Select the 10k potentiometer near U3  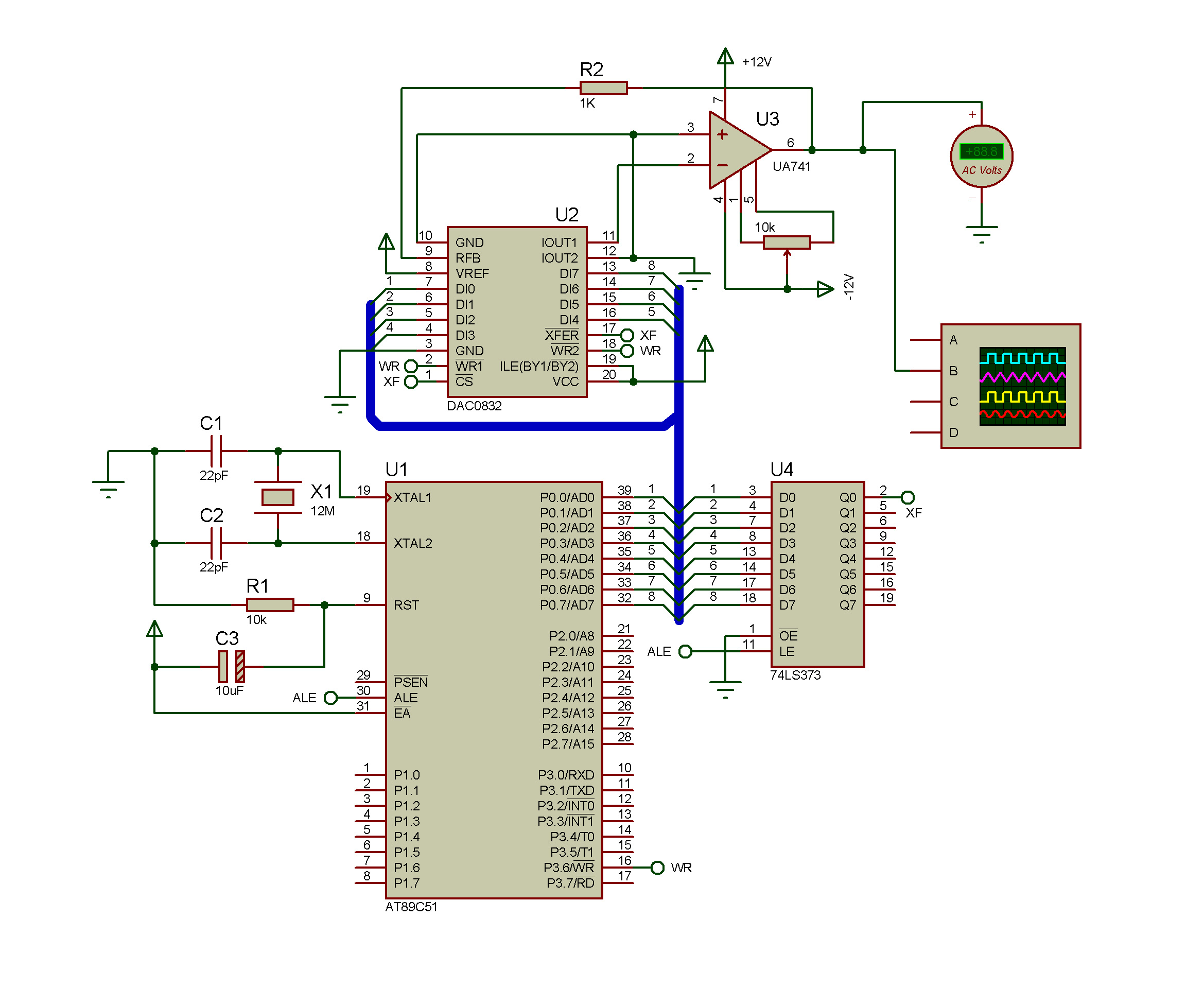(x=787, y=242)
